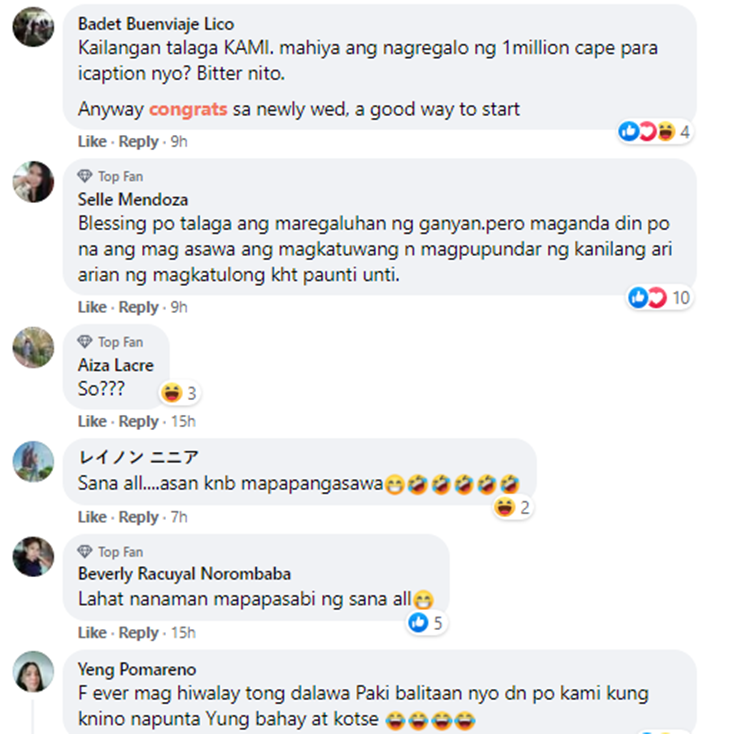Image resolution: width=750 pixels, height=734 pixels.
Task: Reply to the Sana all comment
Action: click(x=138, y=517)
